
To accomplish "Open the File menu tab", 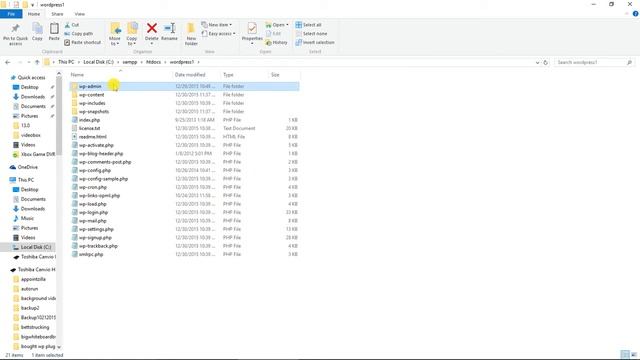I will tap(11, 14).
